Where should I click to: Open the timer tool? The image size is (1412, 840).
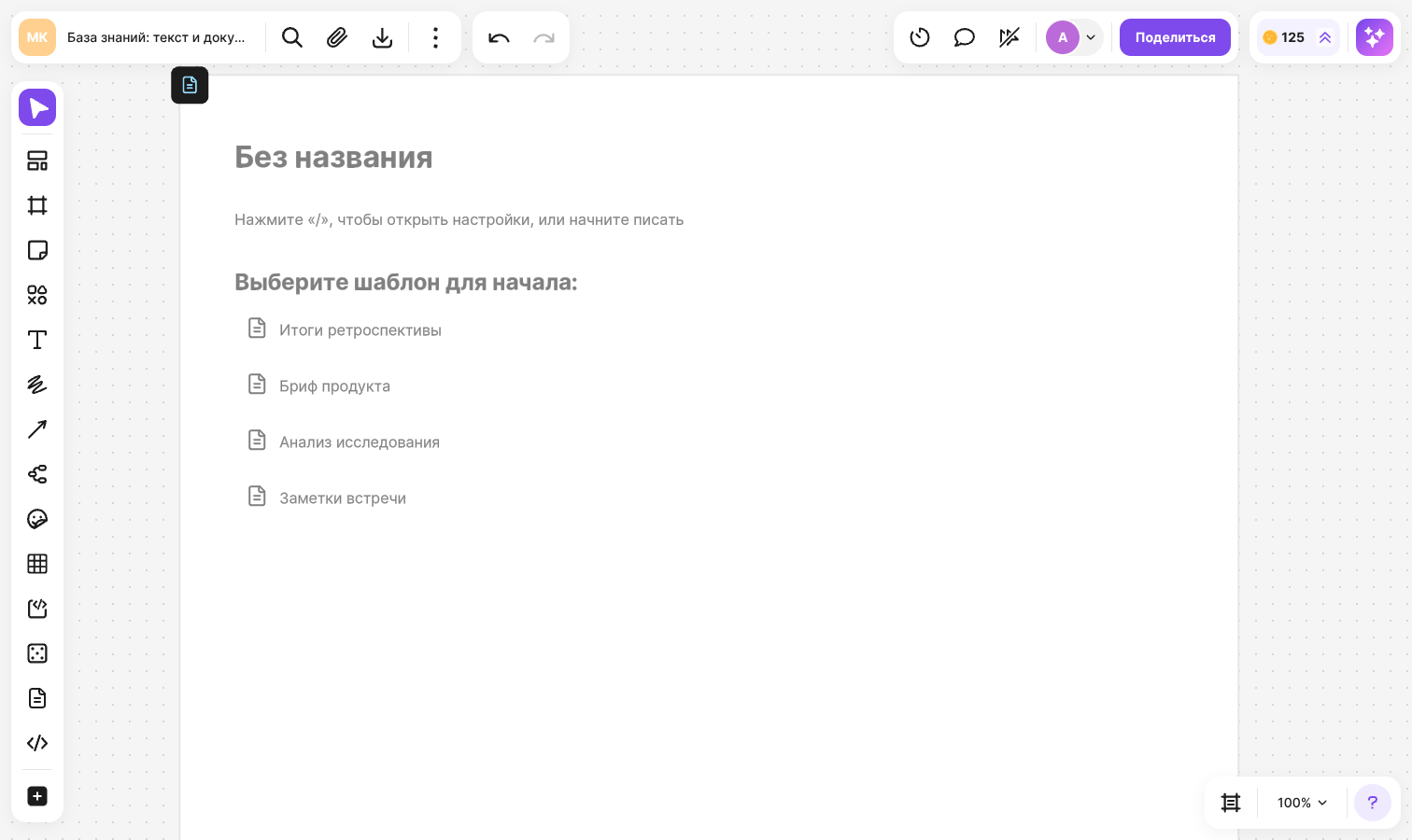[920, 37]
